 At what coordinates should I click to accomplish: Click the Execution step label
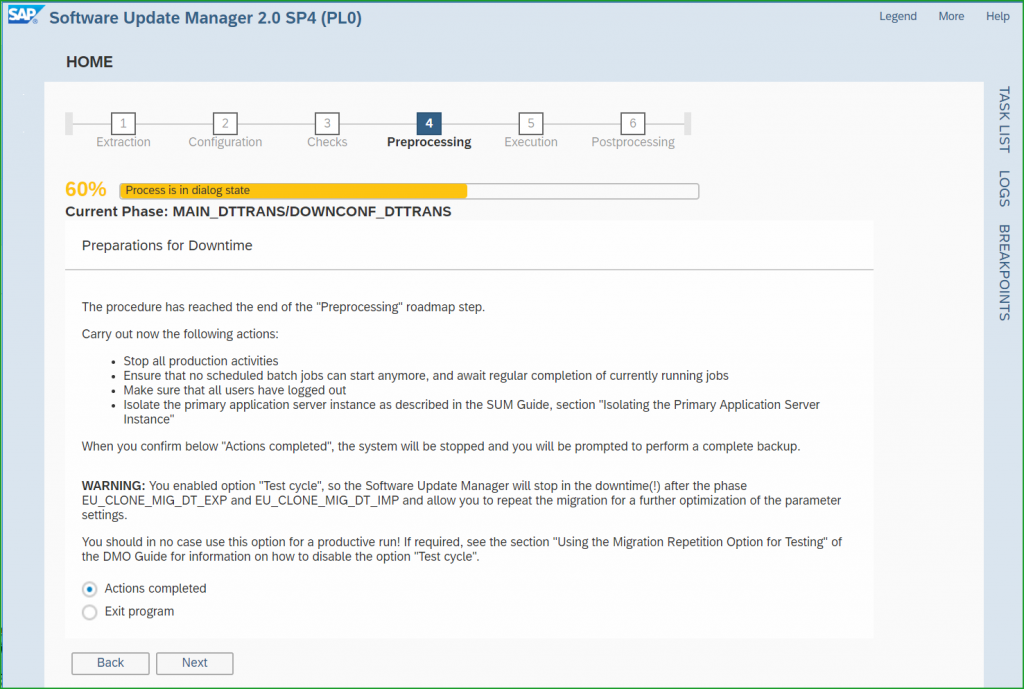click(531, 142)
